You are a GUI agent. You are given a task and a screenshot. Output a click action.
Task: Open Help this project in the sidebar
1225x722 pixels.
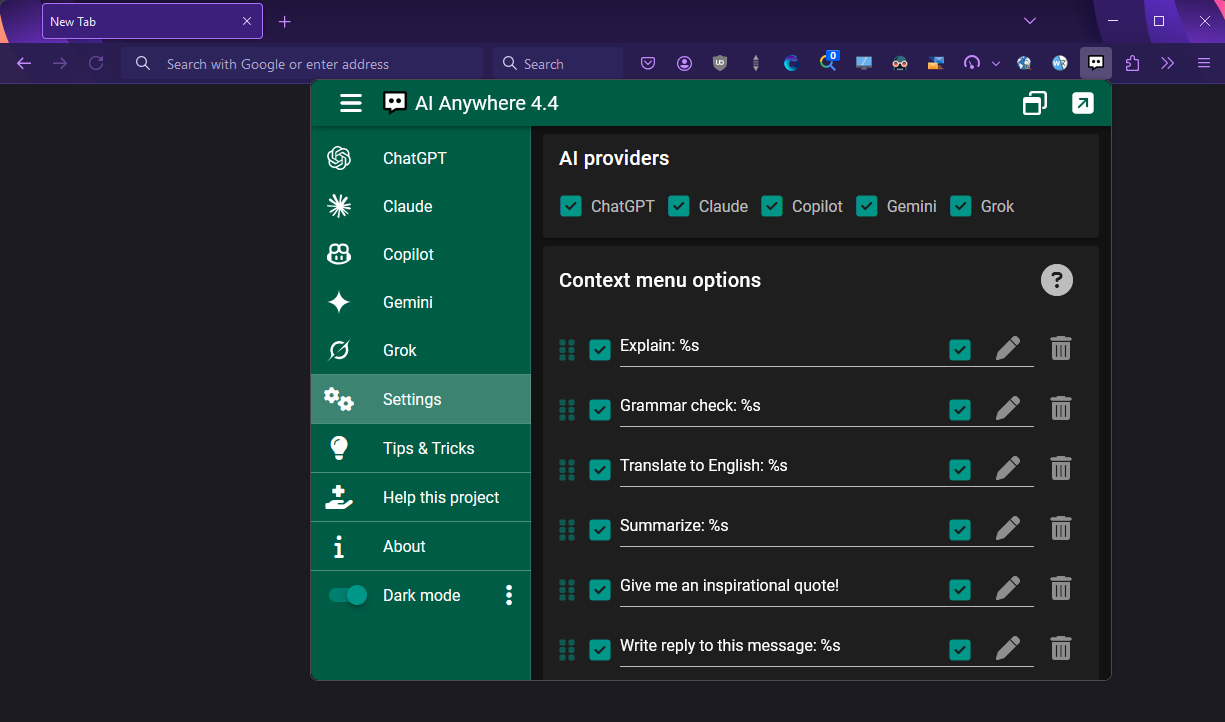421,497
